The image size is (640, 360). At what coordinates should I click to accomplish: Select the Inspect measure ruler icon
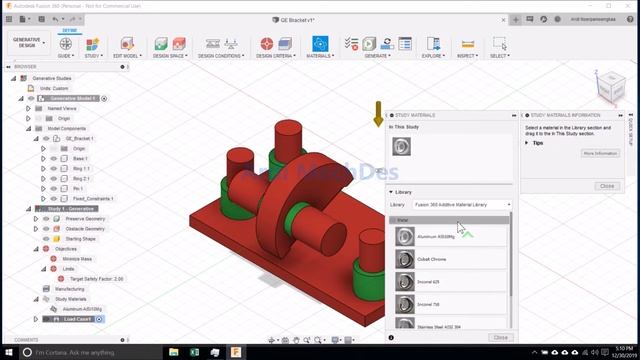(x=468, y=44)
